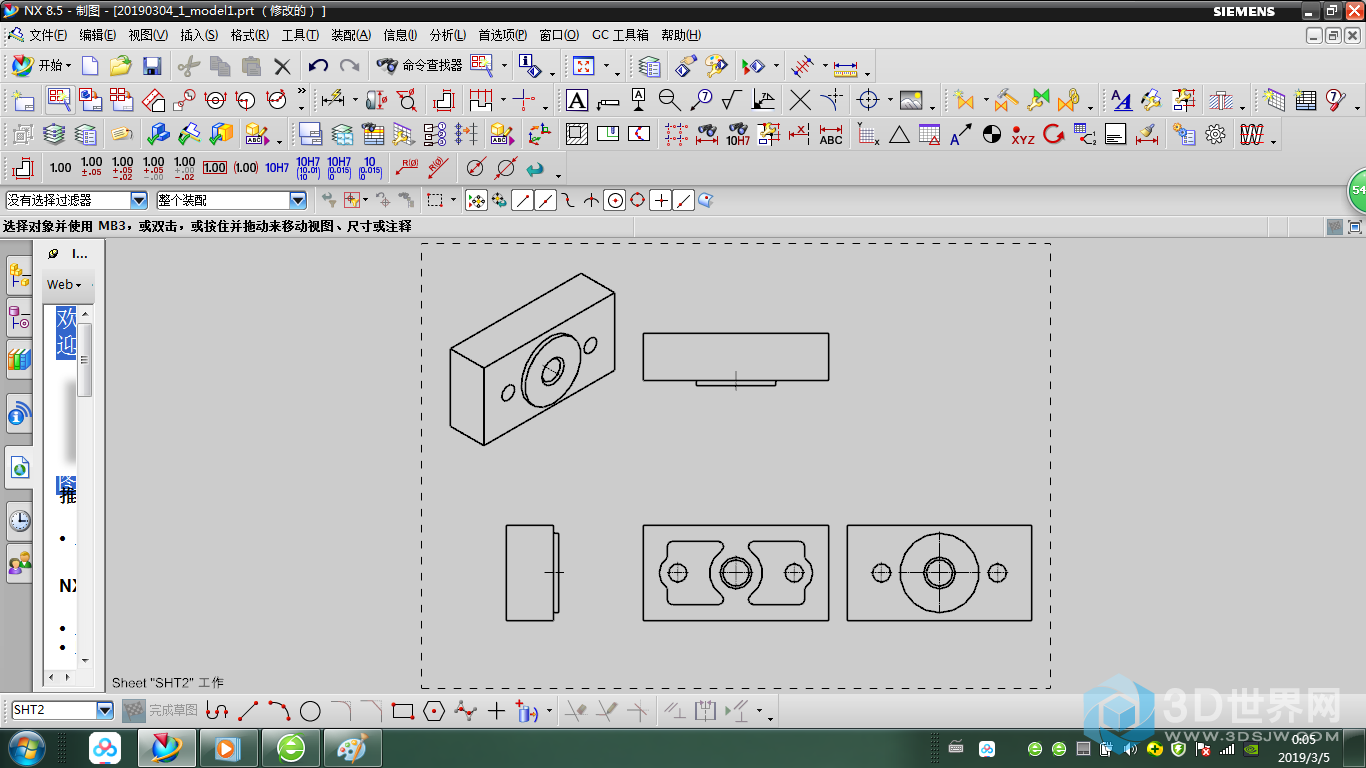Open the 插入(S) menu
Screen dimensions: 1366x768
coord(199,35)
